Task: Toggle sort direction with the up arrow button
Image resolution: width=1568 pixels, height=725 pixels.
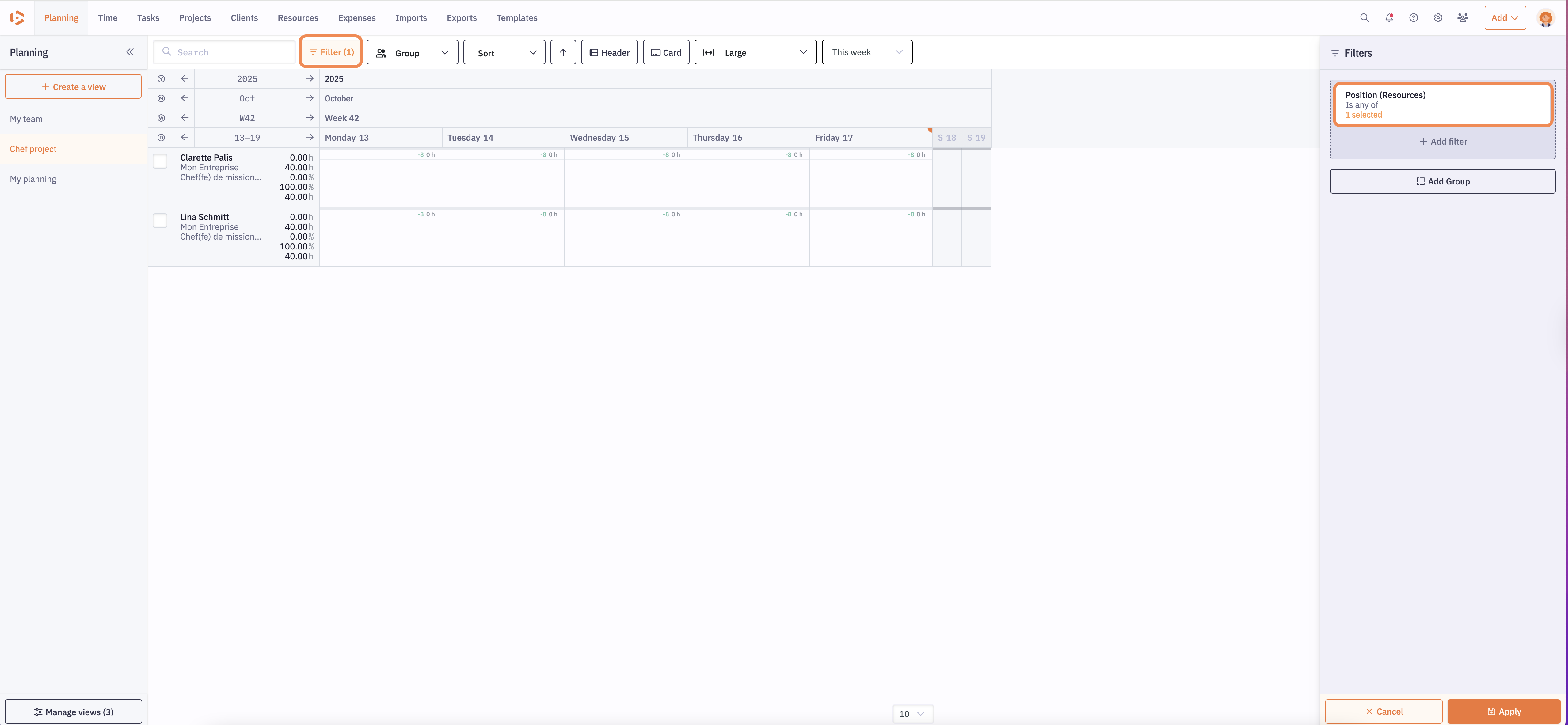Action: point(563,52)
